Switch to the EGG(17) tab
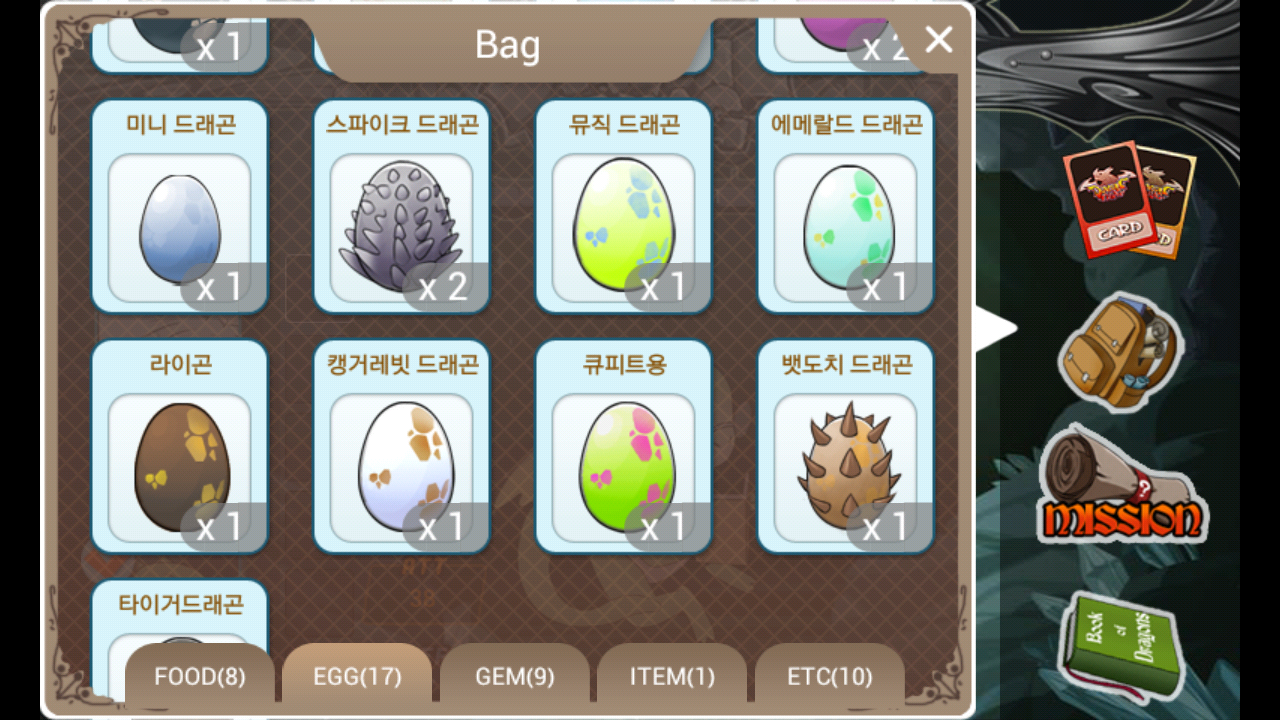Viewport: 1280px width, 720px height. click(x=357, y=677)
